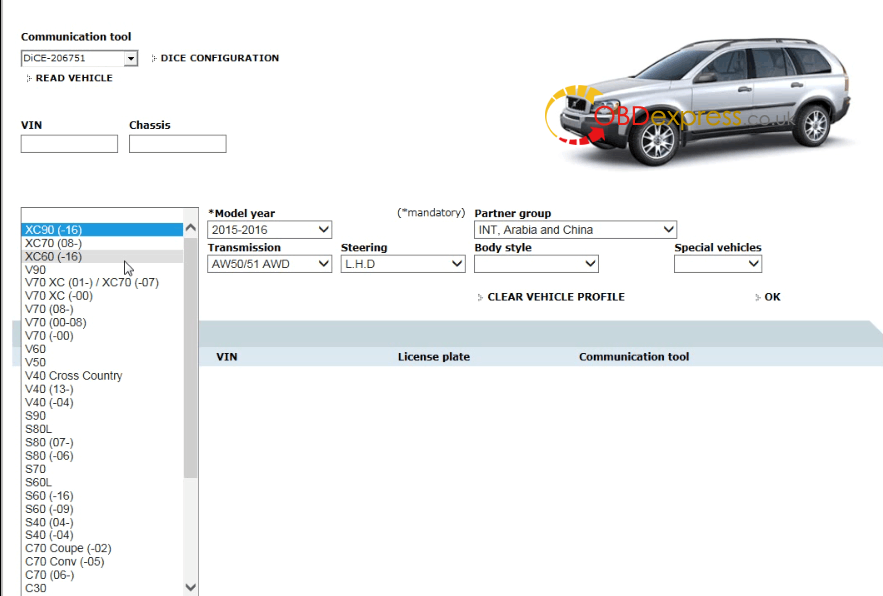
Task: Select S40 (-04) model
Action: (x=102, y=535)
